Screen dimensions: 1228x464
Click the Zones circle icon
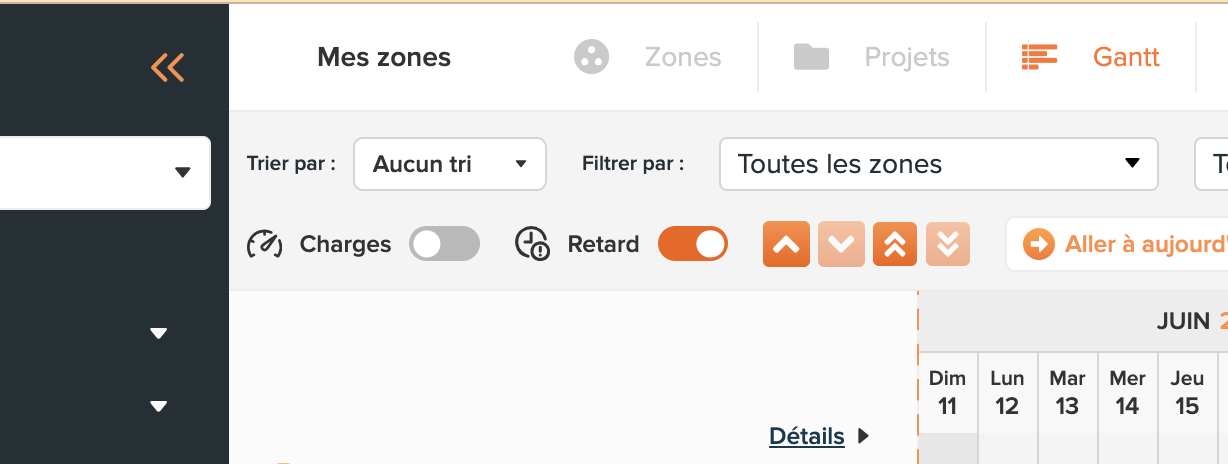(592, 57)
